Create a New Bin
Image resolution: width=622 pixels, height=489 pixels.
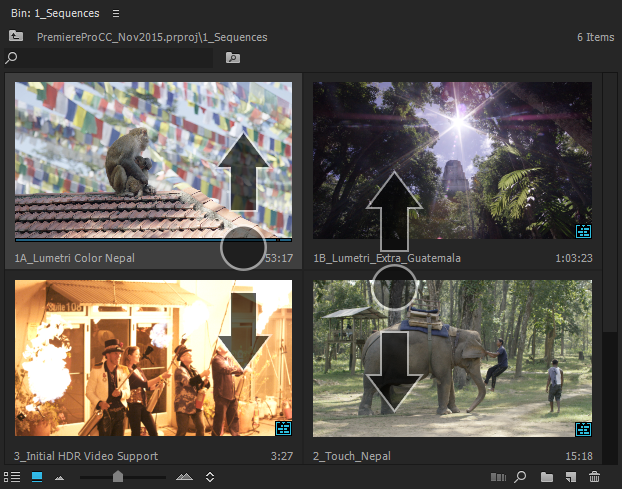546,477
